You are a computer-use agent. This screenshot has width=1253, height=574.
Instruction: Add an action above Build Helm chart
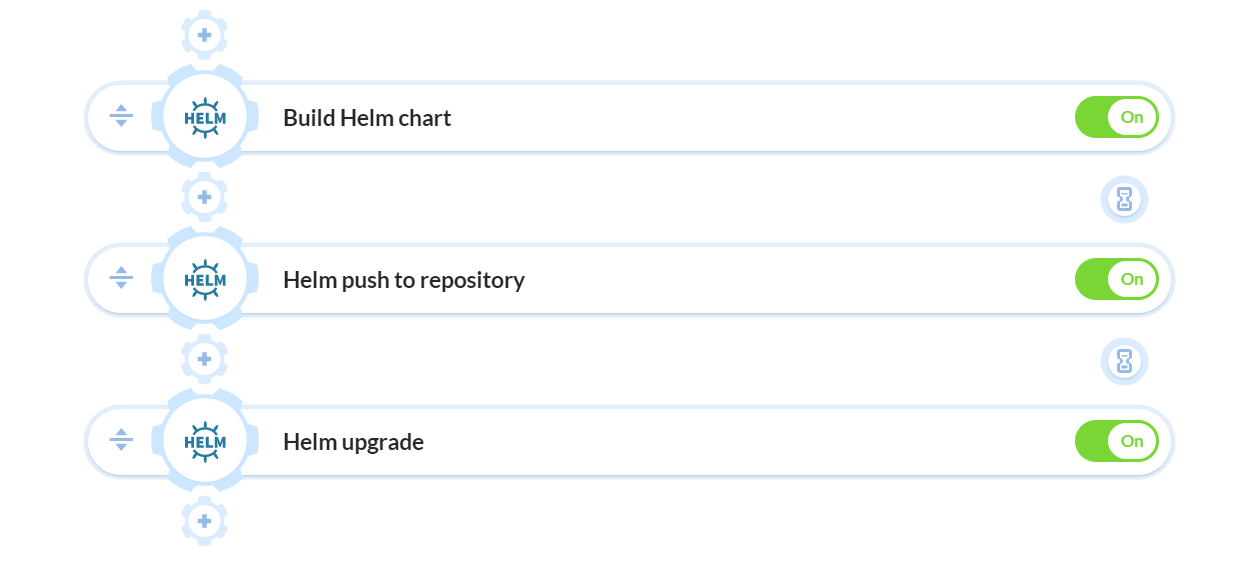point(204,35)
